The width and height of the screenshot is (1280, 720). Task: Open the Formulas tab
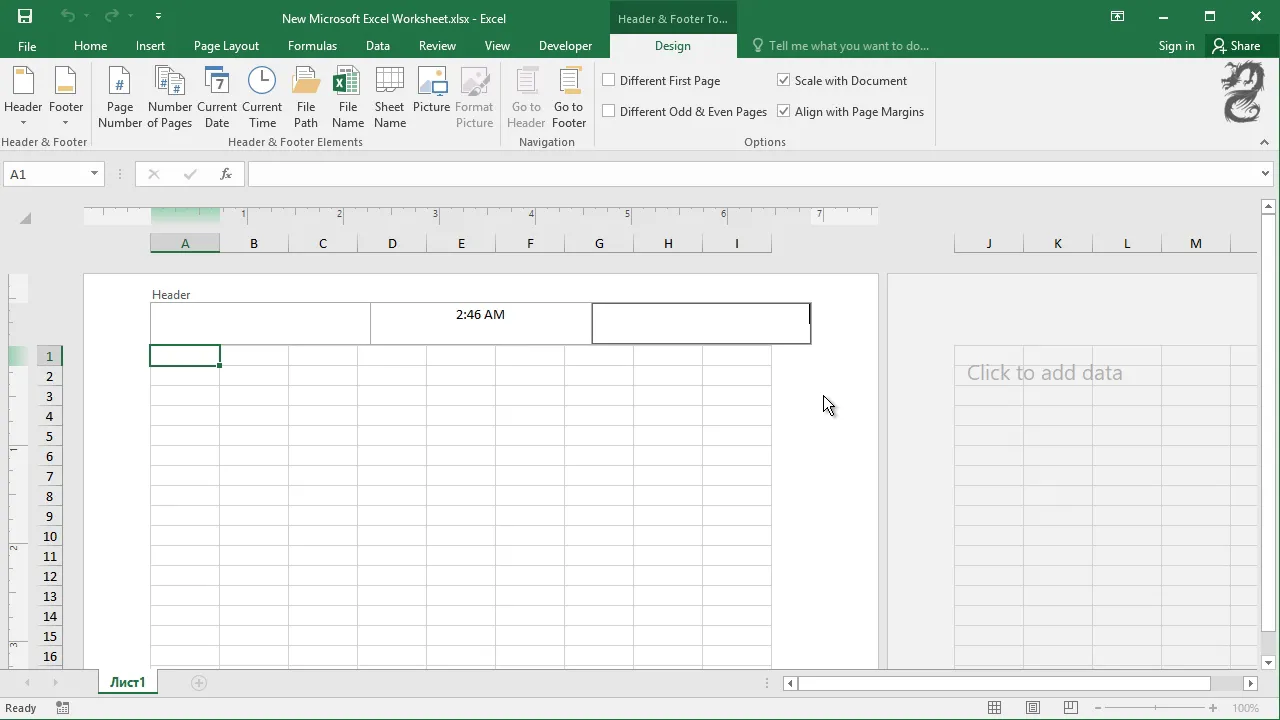pyautogui.click(x=312, y=46)
